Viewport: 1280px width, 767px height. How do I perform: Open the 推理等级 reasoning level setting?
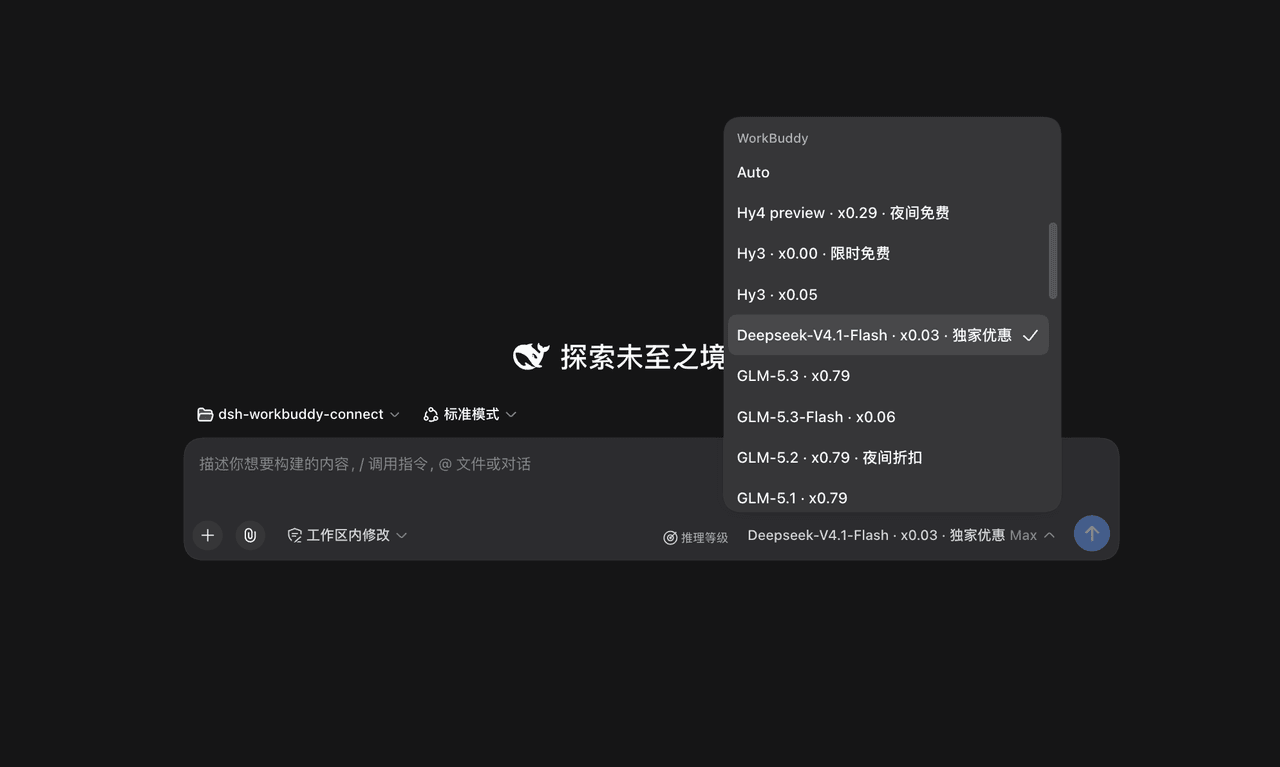tap(696, 537)
